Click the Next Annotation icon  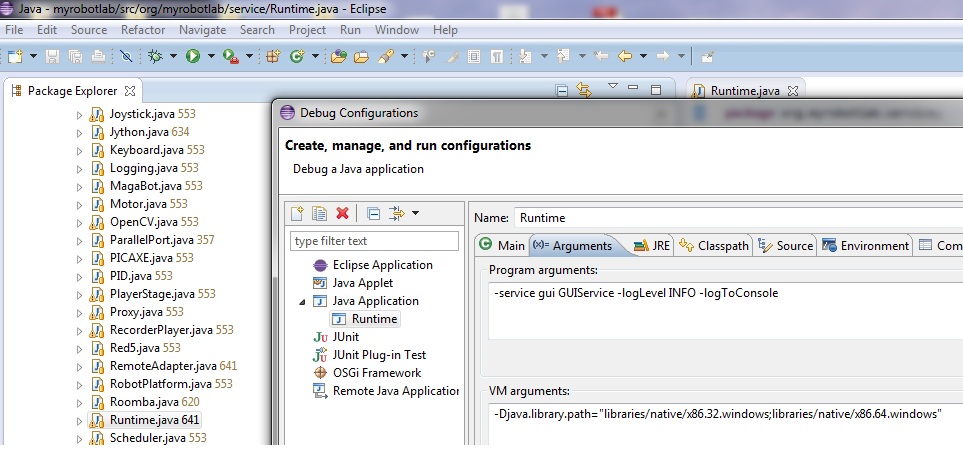point(525,56)
